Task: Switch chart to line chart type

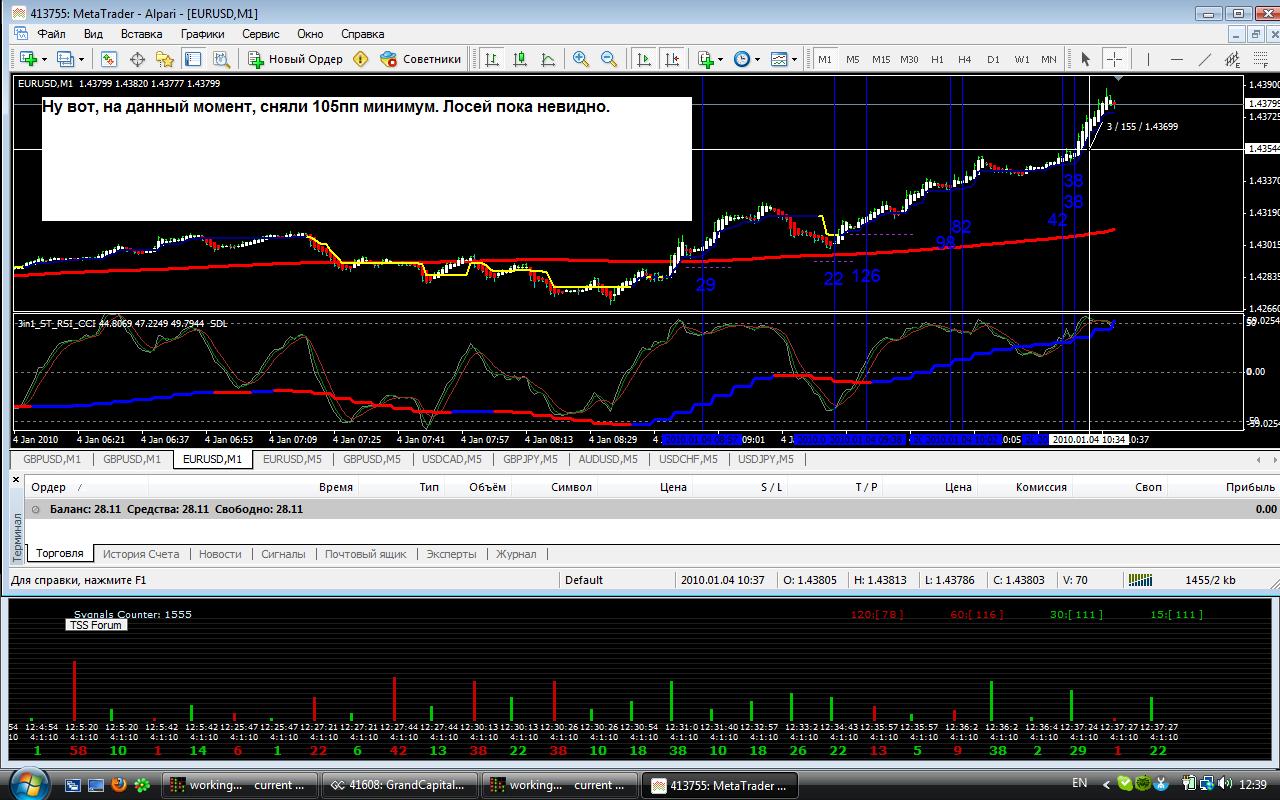Action: [548, 59]
